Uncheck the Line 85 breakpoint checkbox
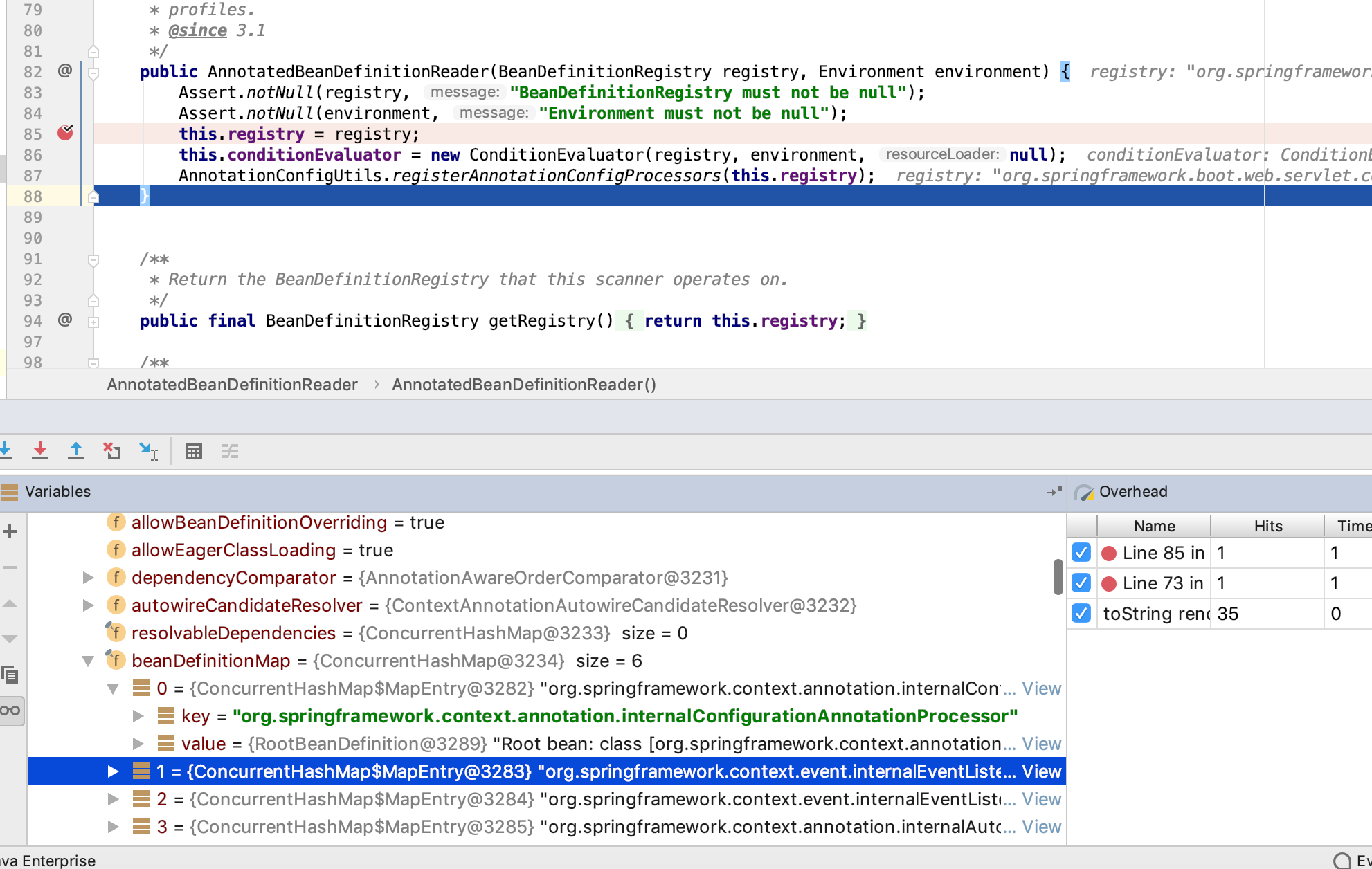This screenshot has width=1372, height=869. pos(1081,552)
